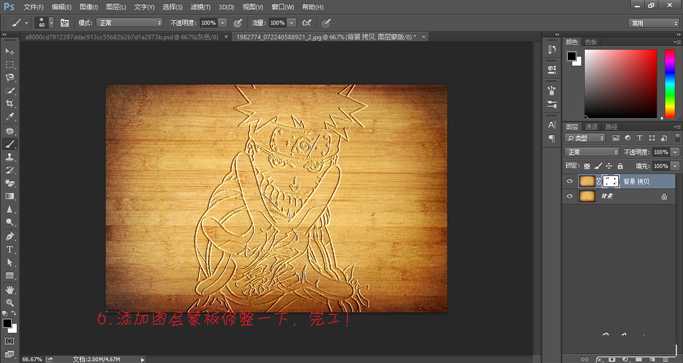Select the Pen tool
This screenshot has width=683, height=363.
[9, 236]
